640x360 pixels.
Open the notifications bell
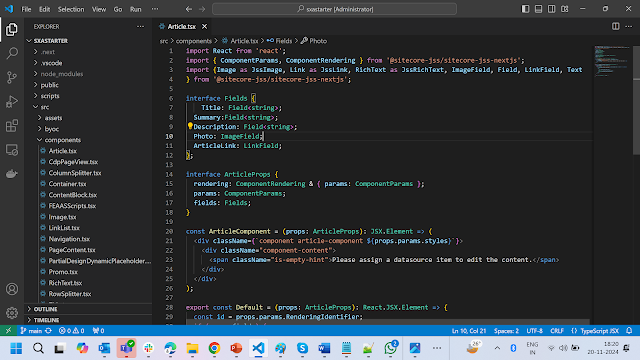point(629,331)
